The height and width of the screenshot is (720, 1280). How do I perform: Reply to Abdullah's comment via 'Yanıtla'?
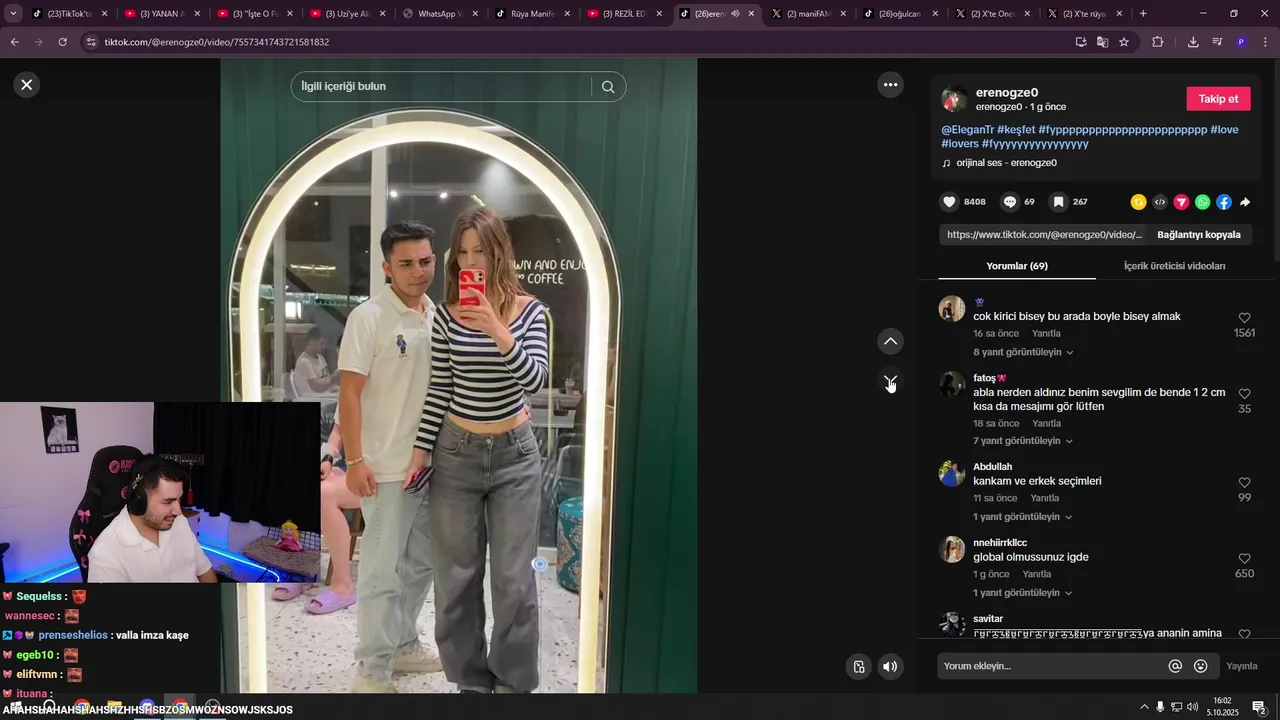pyautogui.click(x=1044, y=498)
